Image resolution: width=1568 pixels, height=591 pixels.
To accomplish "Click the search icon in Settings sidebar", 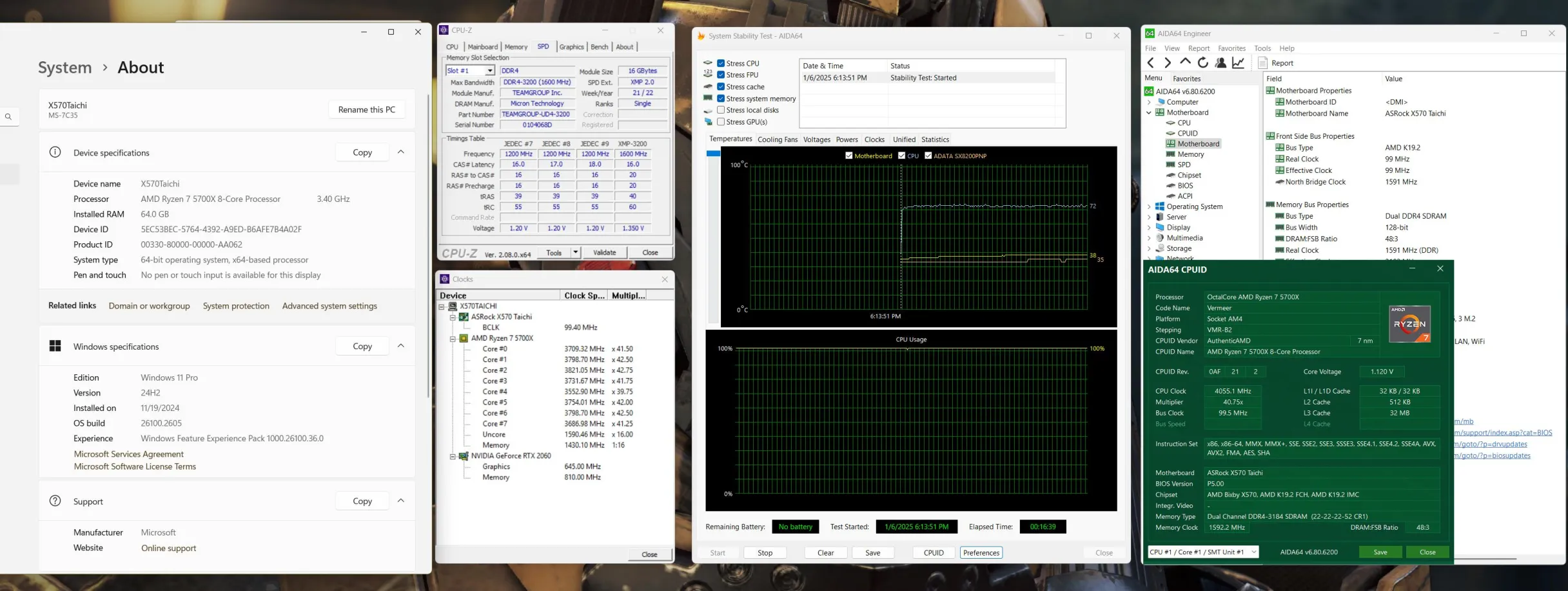I will (8, 117).
